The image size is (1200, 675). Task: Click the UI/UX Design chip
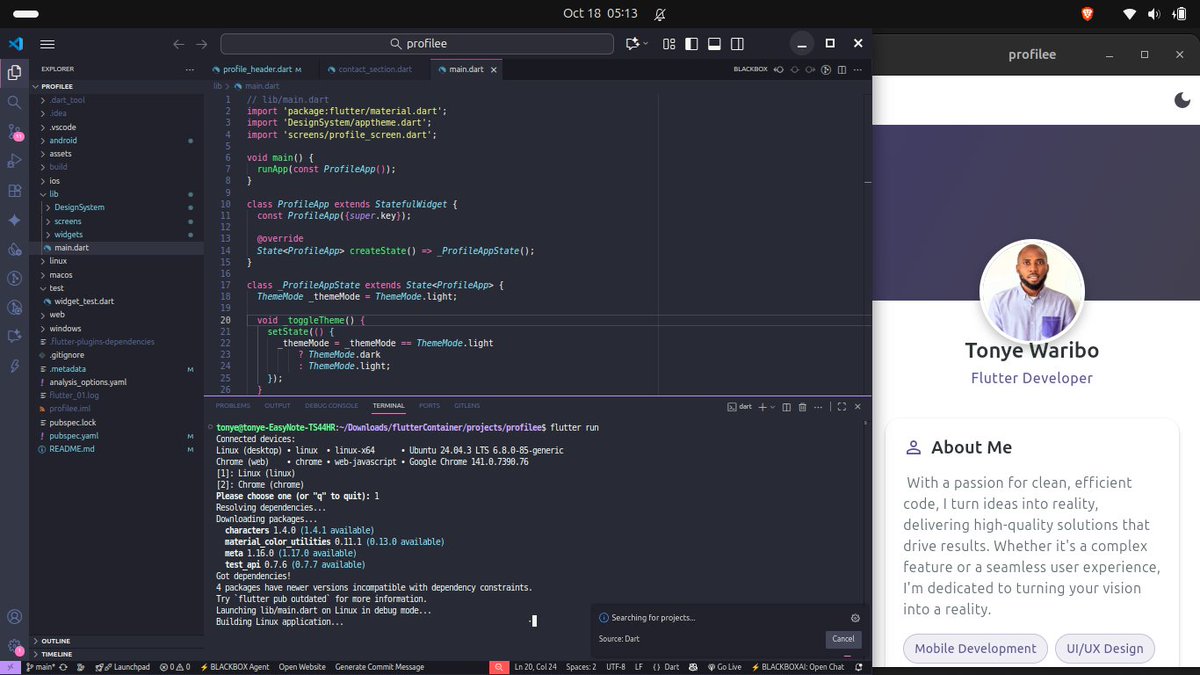(x=1104, y=648)
